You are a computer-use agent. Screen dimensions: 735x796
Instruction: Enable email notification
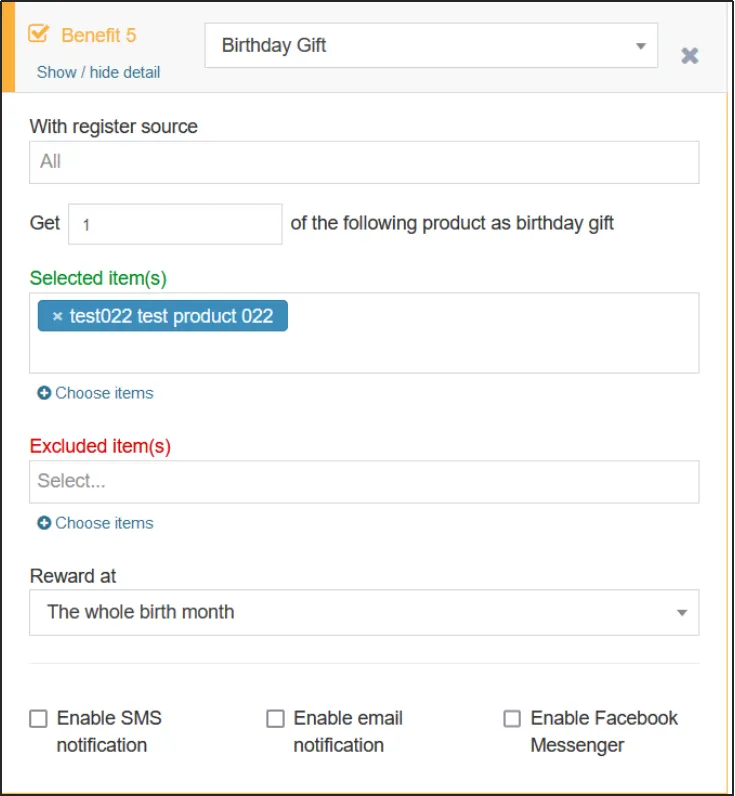pyautogui.click(x=275, y=718)
